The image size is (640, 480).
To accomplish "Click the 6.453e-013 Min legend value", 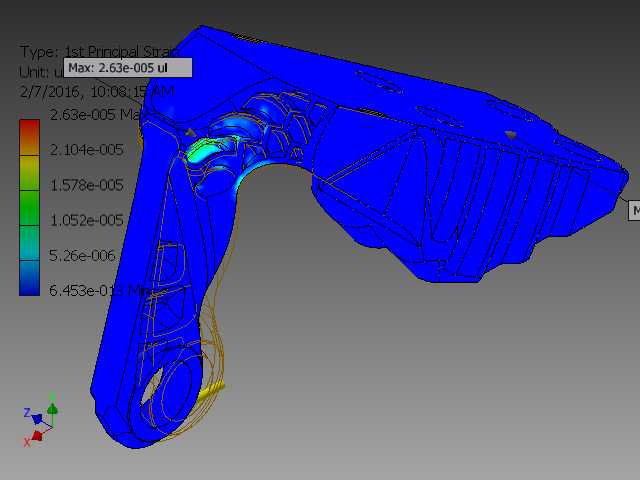I will [99, 291].
